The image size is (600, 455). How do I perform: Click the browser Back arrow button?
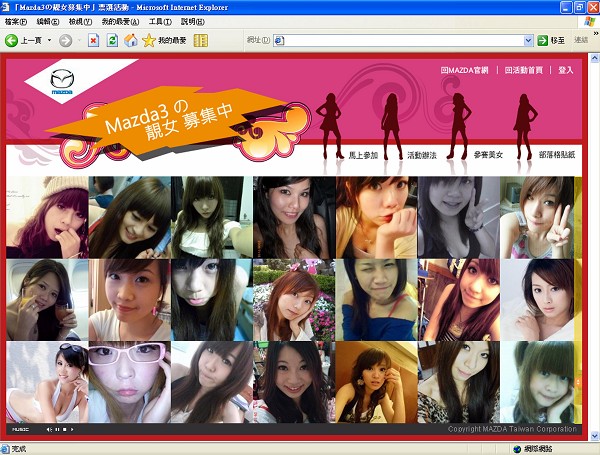(13, 40)
